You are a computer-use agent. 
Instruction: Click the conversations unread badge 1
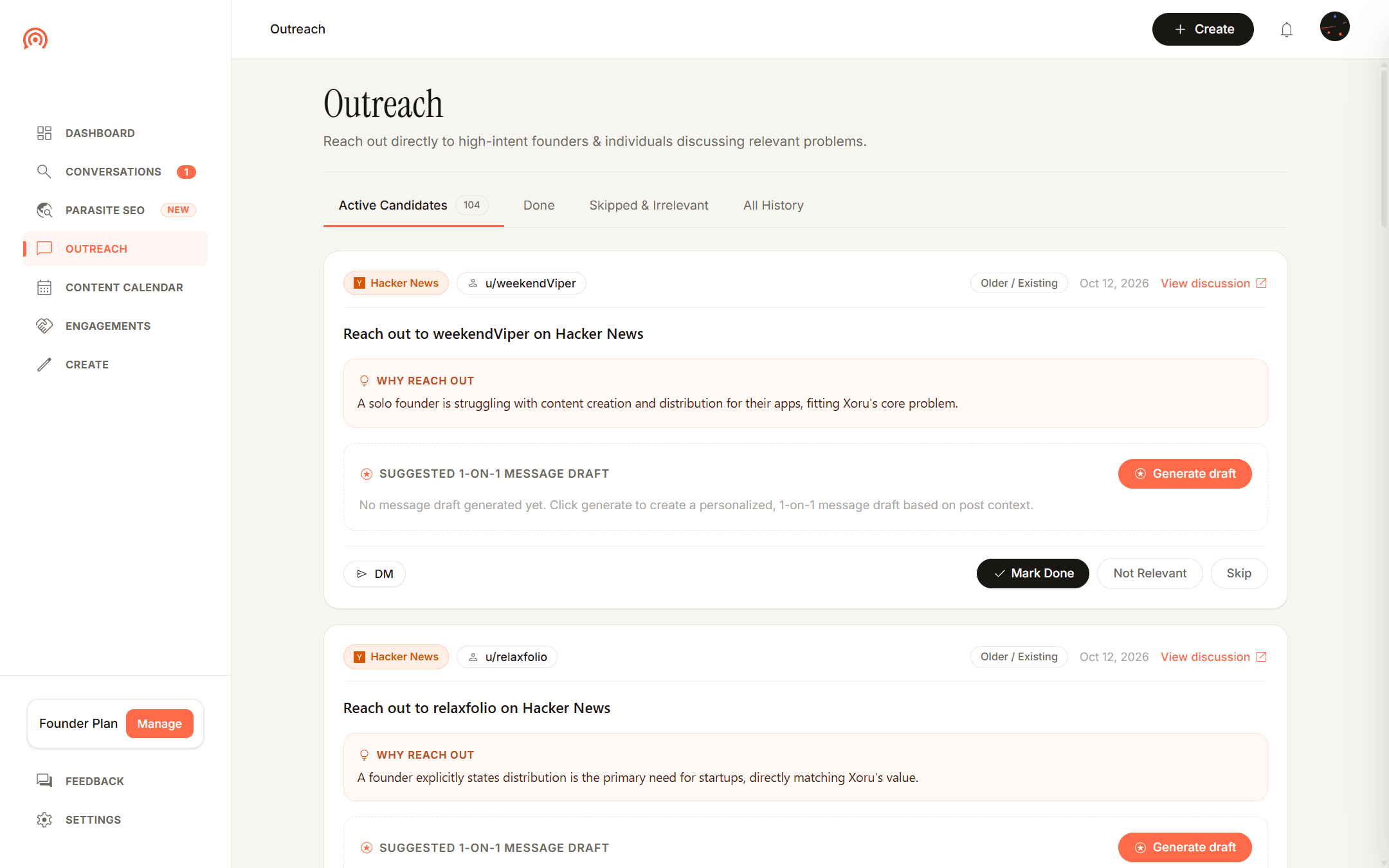(186, 172)
